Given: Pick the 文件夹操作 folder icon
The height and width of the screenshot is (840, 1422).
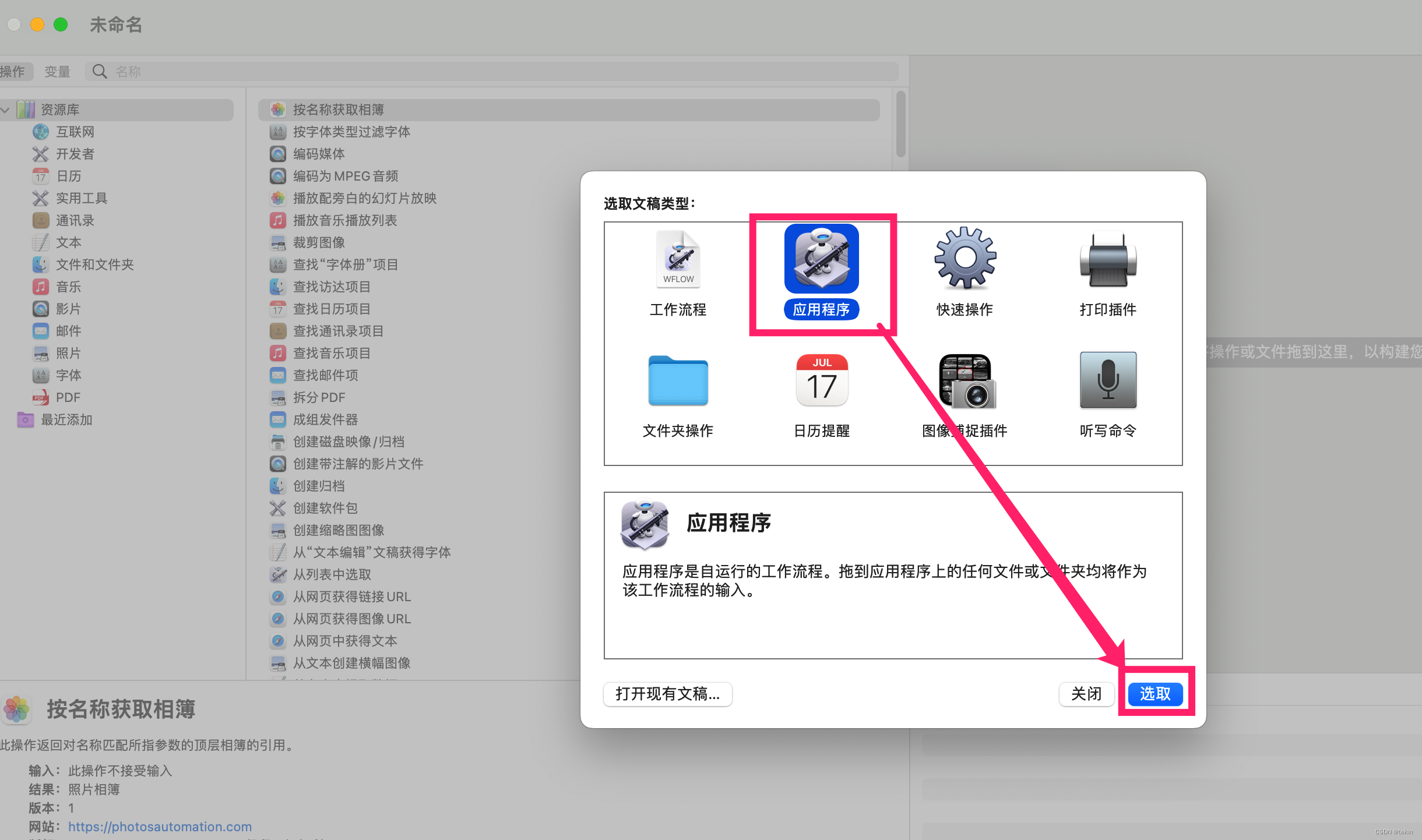Looking at the screenshot, I should (x=678, y=381).
